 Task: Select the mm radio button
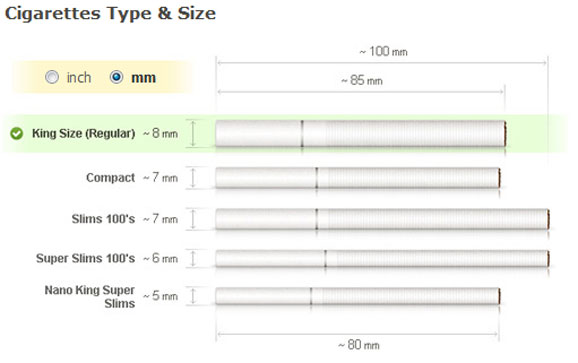(x=116, y=77)
